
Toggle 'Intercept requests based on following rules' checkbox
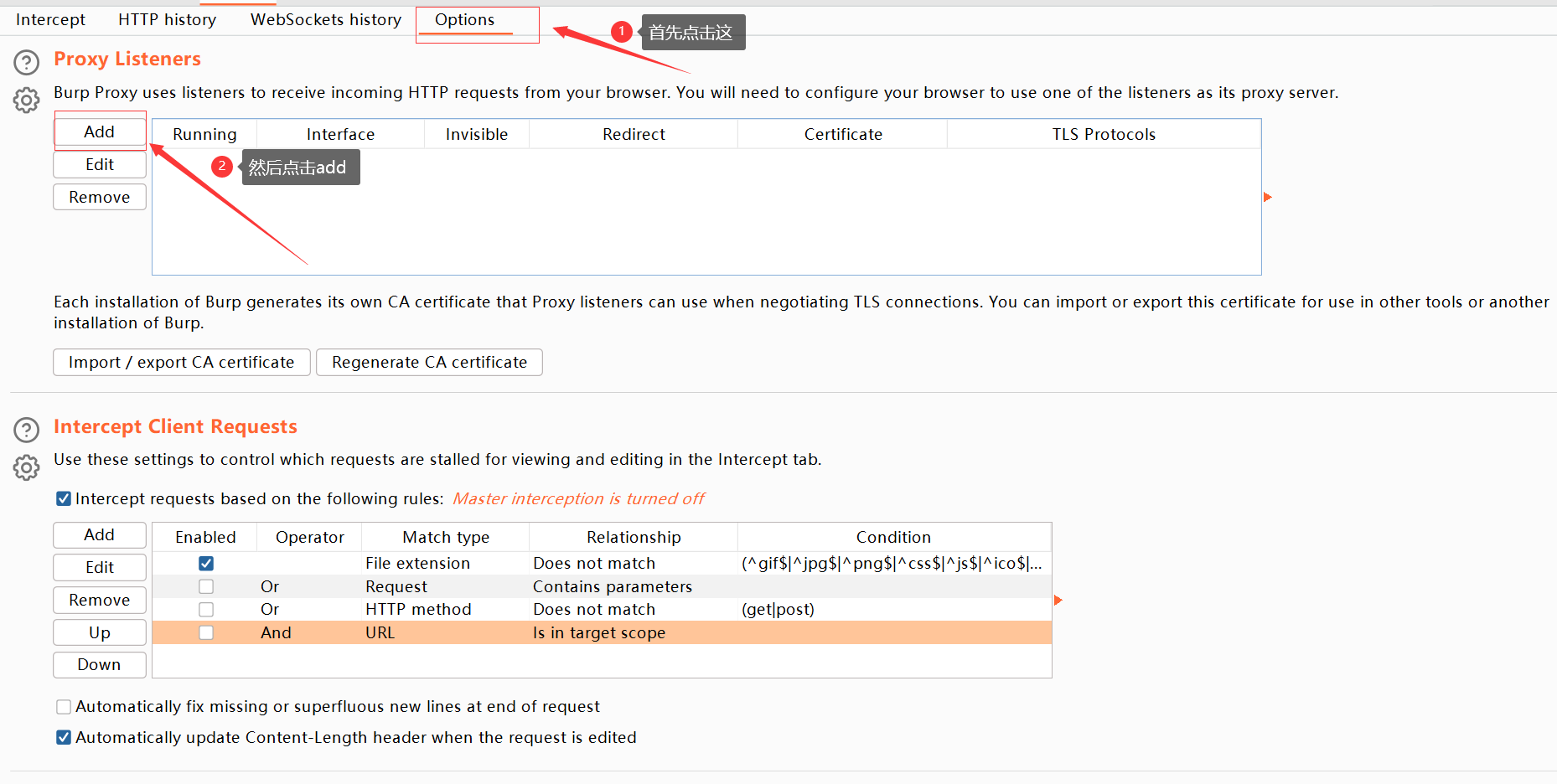click(x=64, y=499)
